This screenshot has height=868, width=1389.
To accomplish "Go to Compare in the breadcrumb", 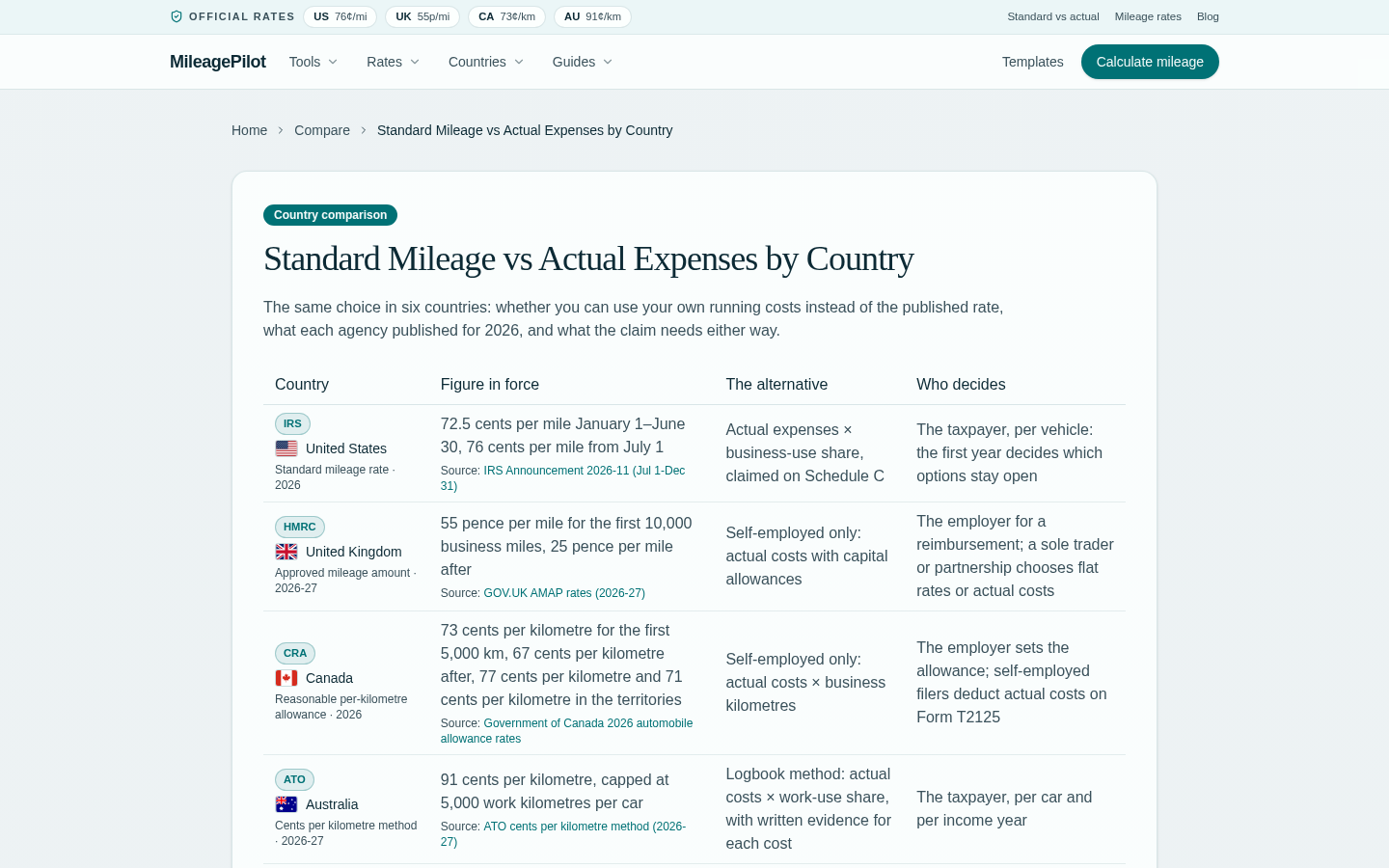I will pyautogui.click(x=322, y=130).
